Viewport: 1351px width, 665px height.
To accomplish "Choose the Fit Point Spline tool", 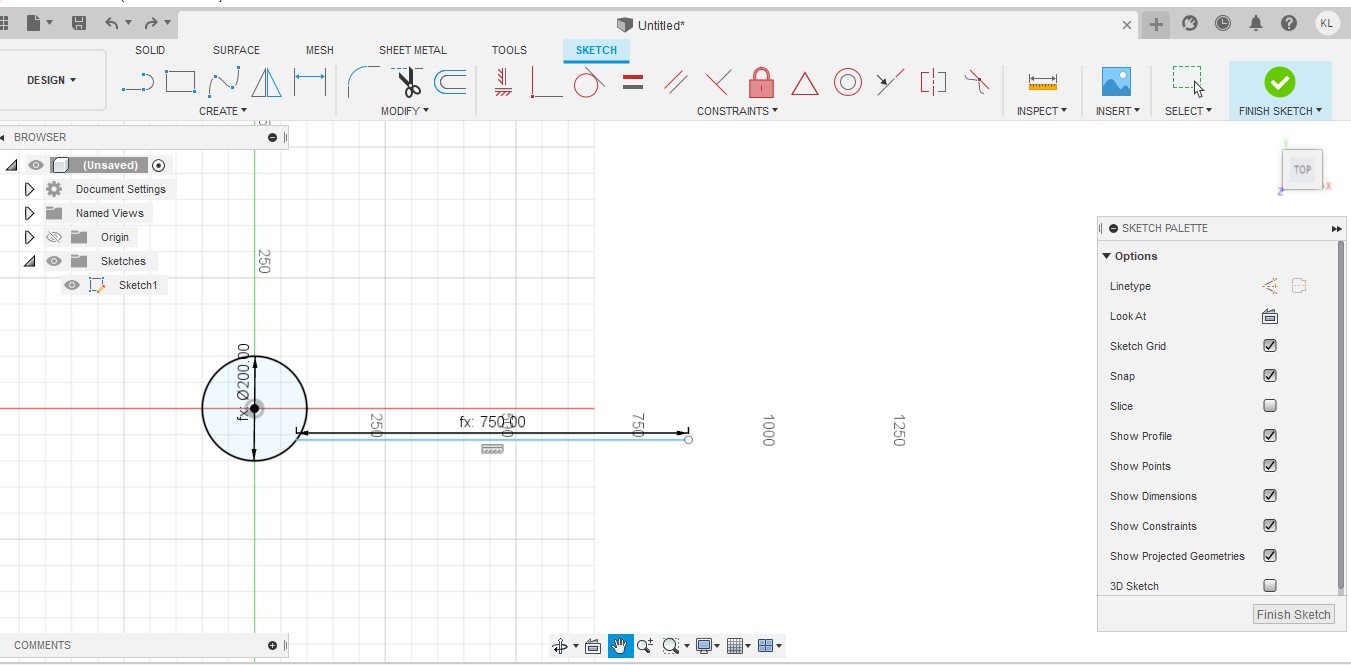I will coord(223,82).
